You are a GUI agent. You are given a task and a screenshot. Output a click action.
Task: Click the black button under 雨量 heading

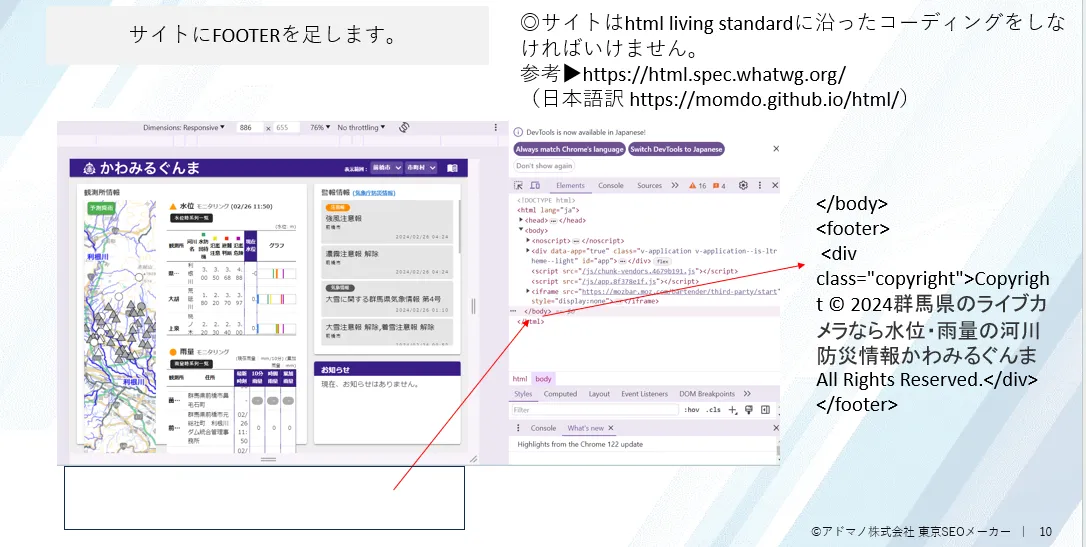tap(191, 364)
